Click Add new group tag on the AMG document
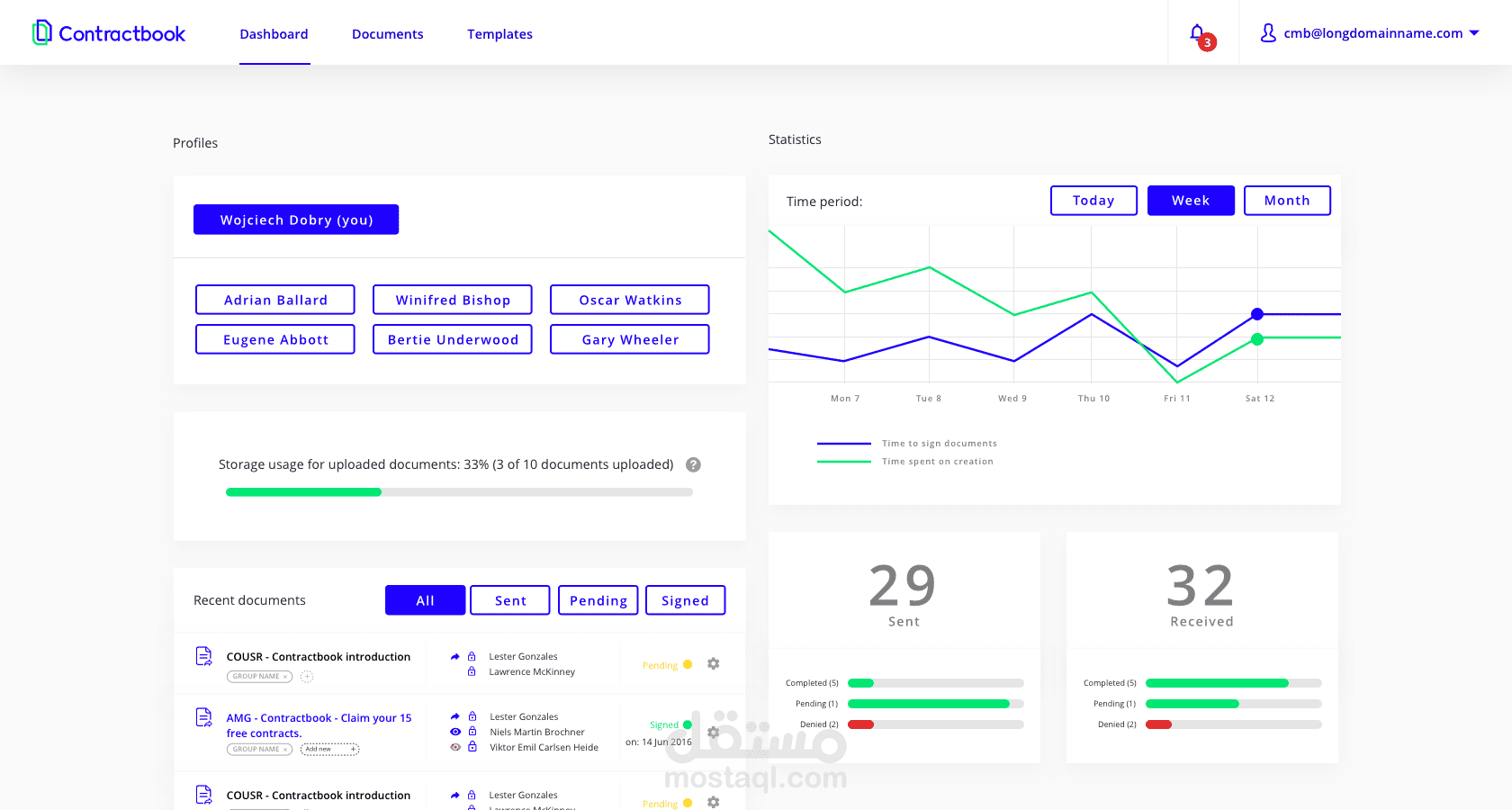Image resolution: width=1512 pixels, height=810 pixels. coord(329,749)
